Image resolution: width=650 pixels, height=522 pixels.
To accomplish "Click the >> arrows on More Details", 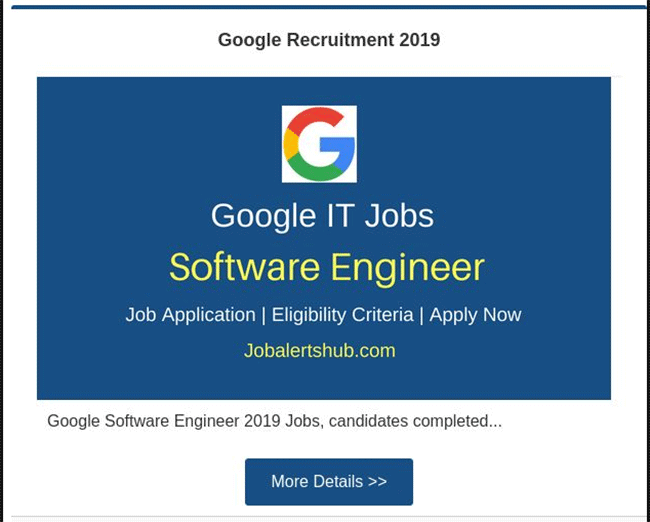I will tap(377, 482).
